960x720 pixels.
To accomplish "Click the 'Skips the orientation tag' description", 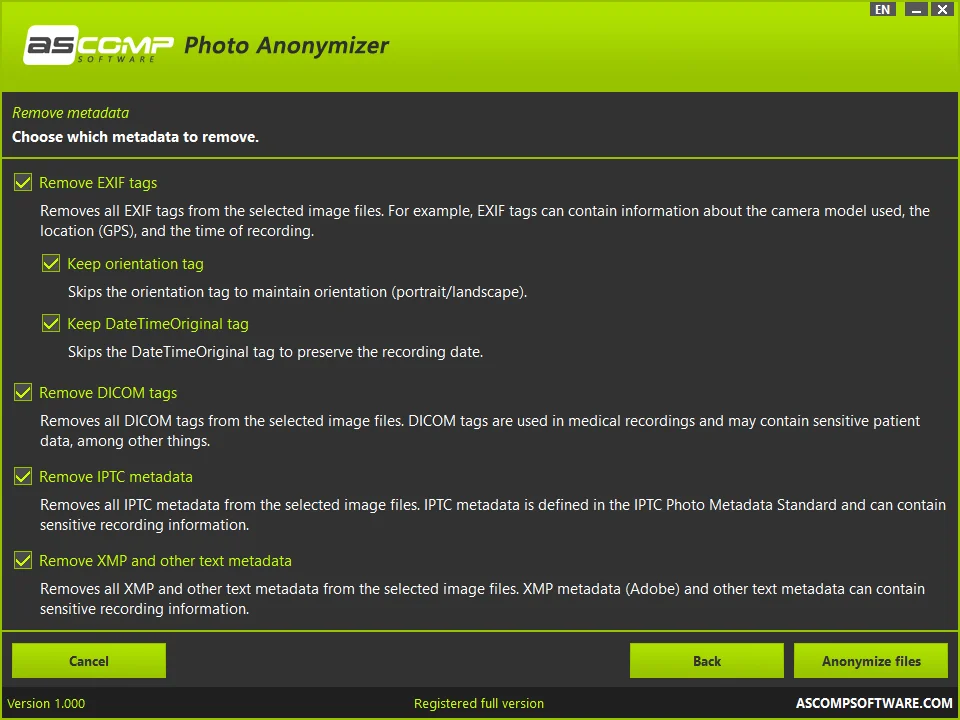I will coord(298,292).
